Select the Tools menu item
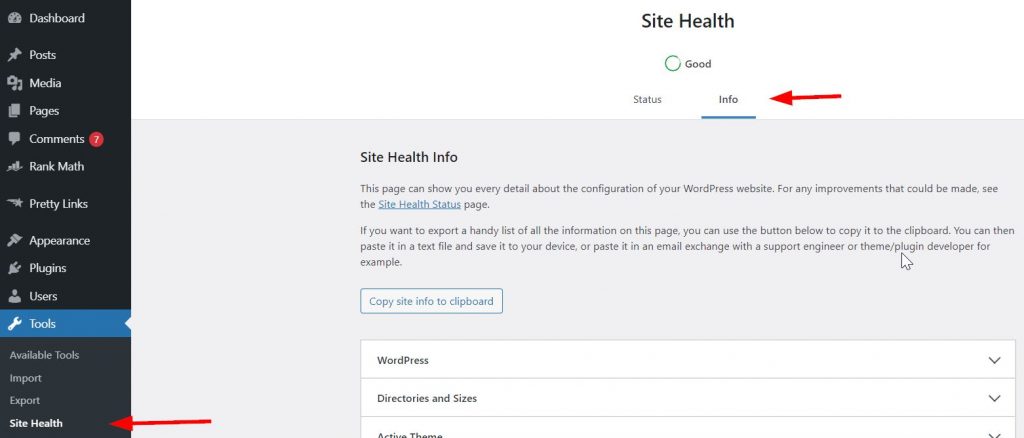The height and width of the screenshot is (438, 1024). point(65,324)
